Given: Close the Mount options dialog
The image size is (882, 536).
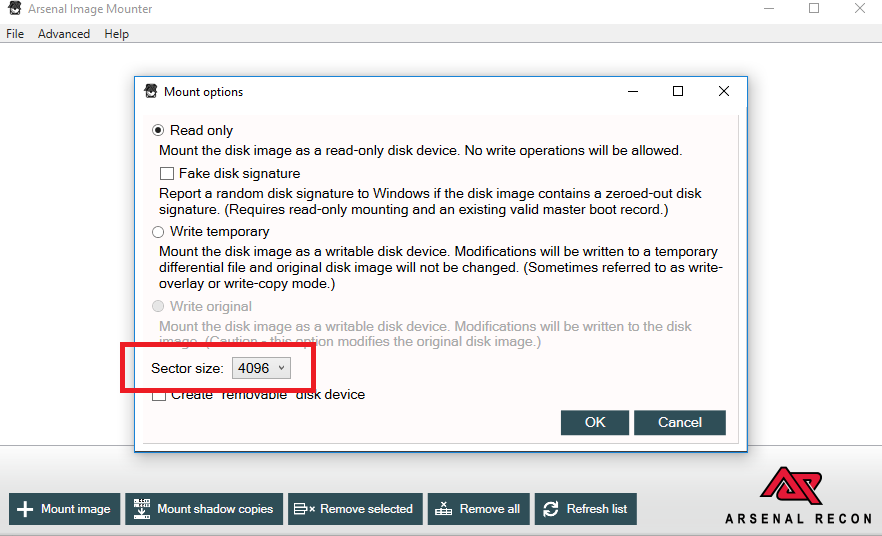Looking at the screenshot, I should pyautogui.click(x=724, y=91).
